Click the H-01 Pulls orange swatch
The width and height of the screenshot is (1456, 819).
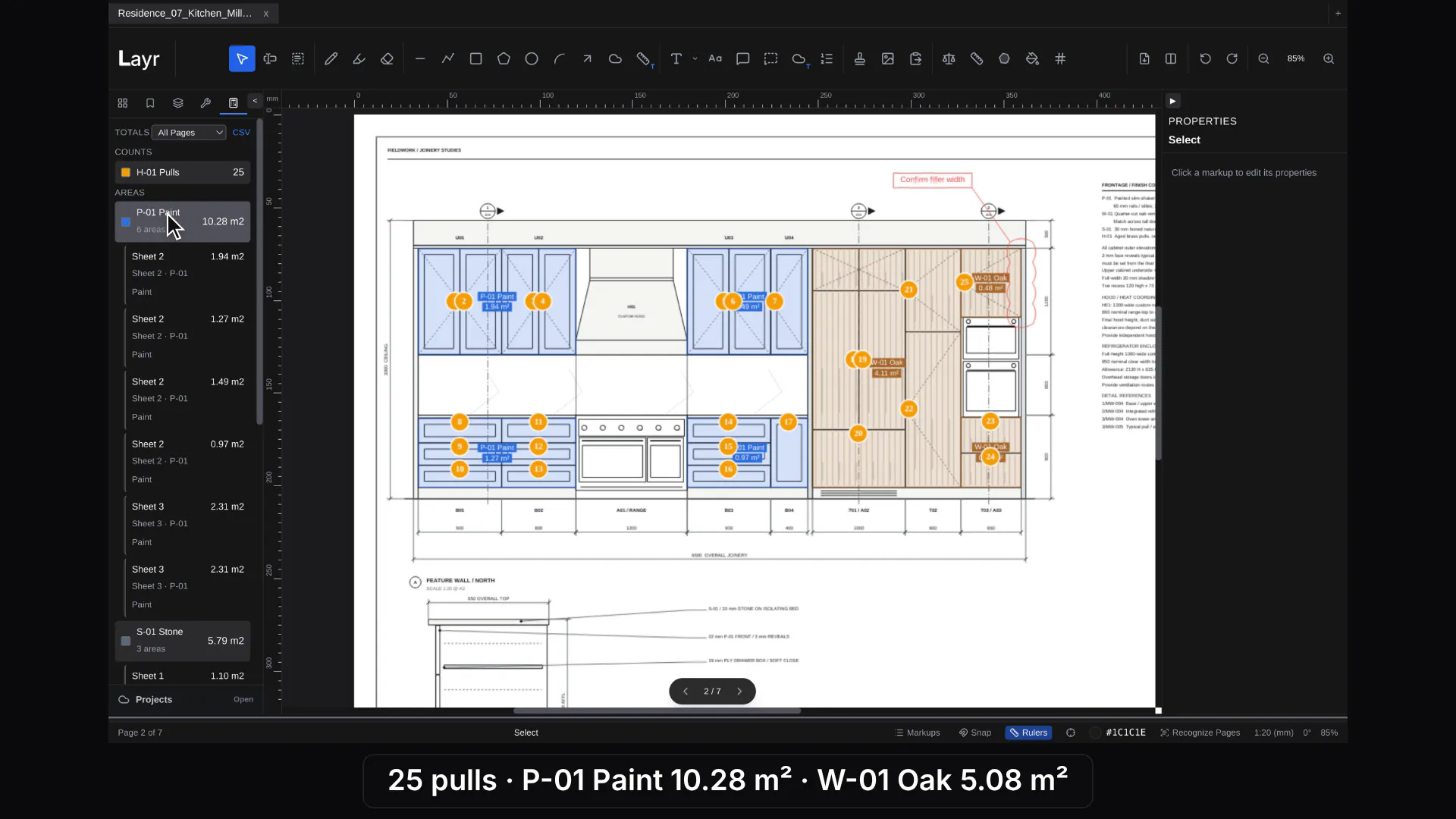pyautogui.click(x=126, y=172)
